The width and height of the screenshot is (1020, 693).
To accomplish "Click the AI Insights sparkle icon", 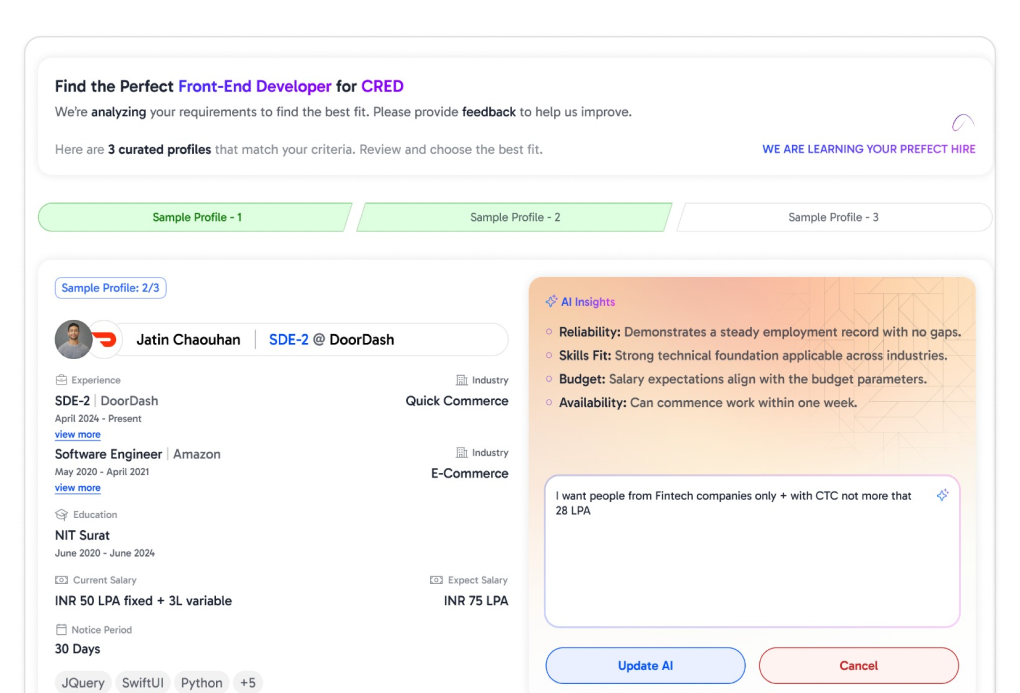I will tap(551, 301).
